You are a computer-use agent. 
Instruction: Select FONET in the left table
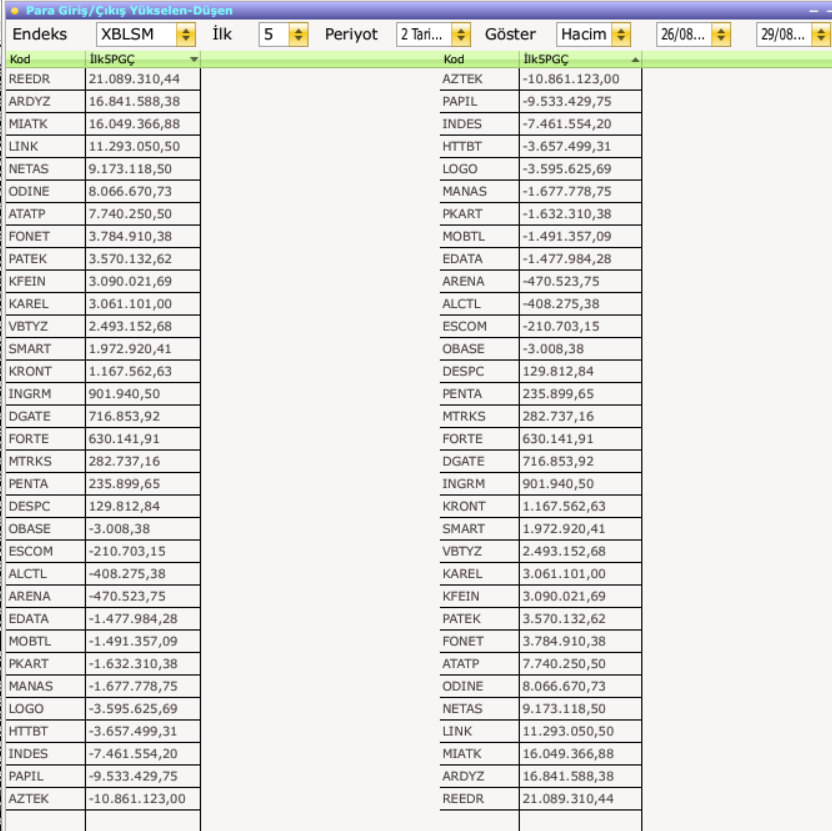29,236
